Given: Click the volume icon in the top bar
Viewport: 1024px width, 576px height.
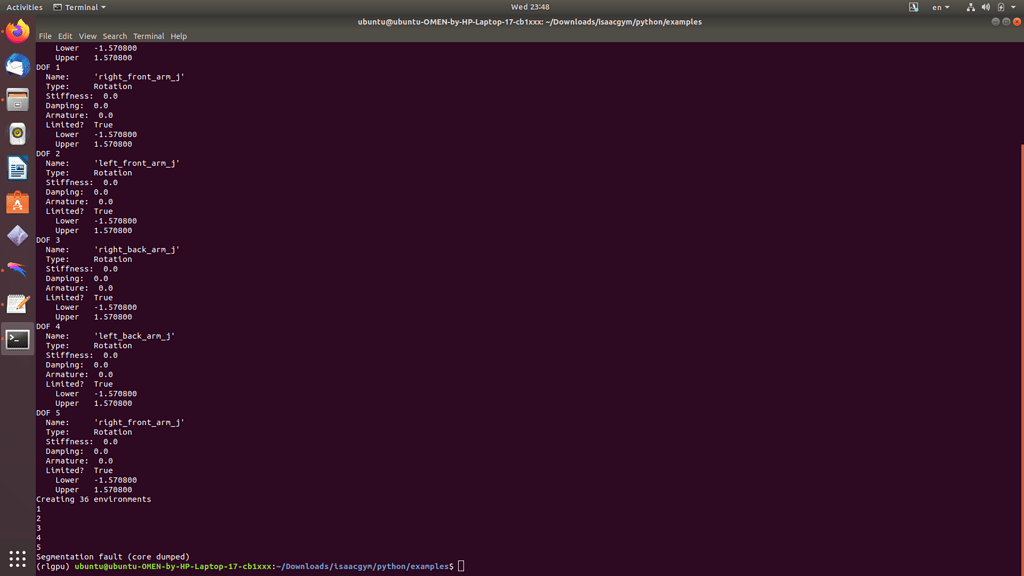Looking at the screenshot, I should [x=986, y=7].
